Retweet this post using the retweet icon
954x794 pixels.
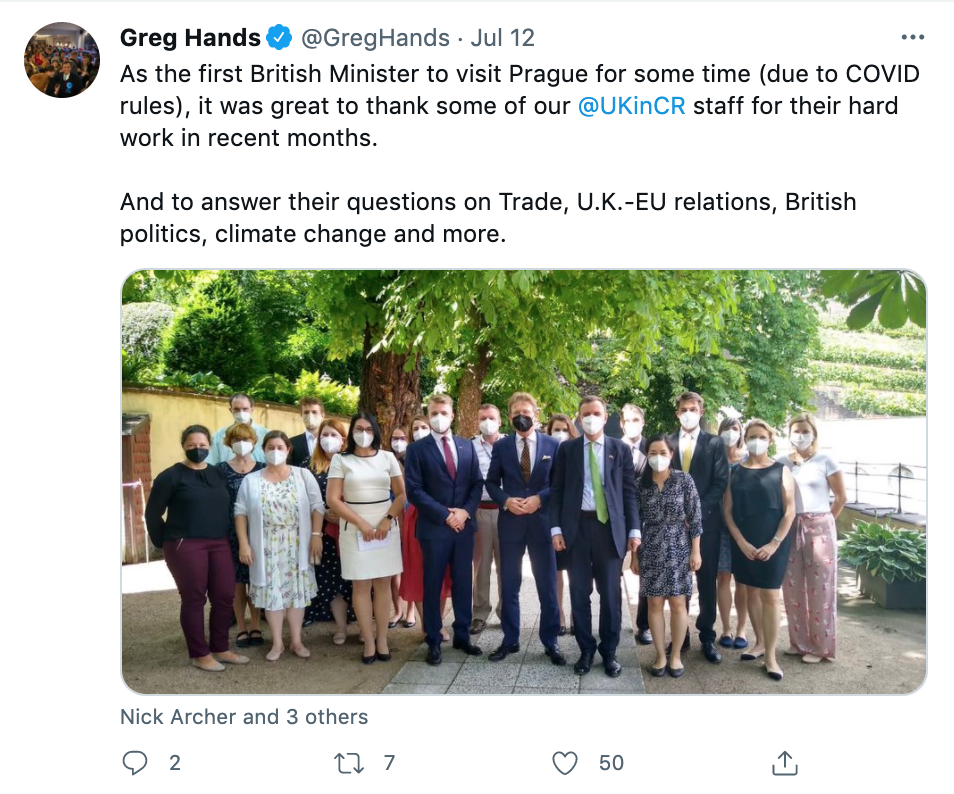pyautogui.click(x=348, y=763)
